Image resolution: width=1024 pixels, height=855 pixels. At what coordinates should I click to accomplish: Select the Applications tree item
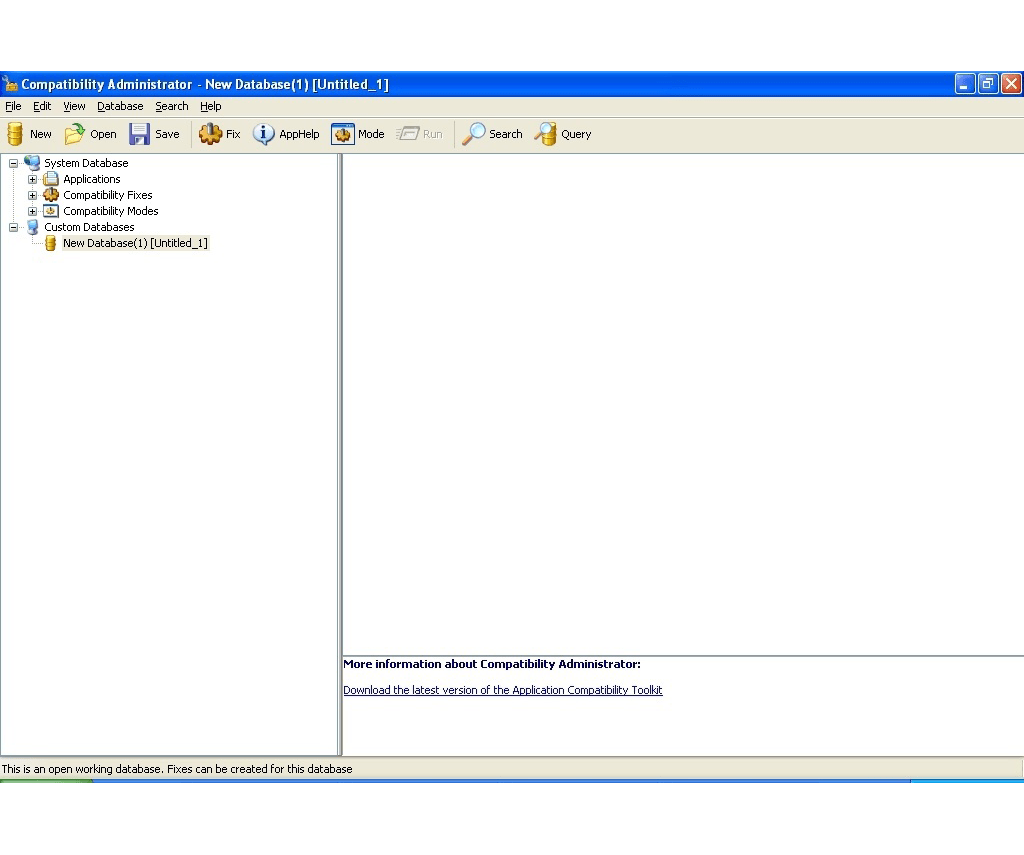(x=91, y=179)
